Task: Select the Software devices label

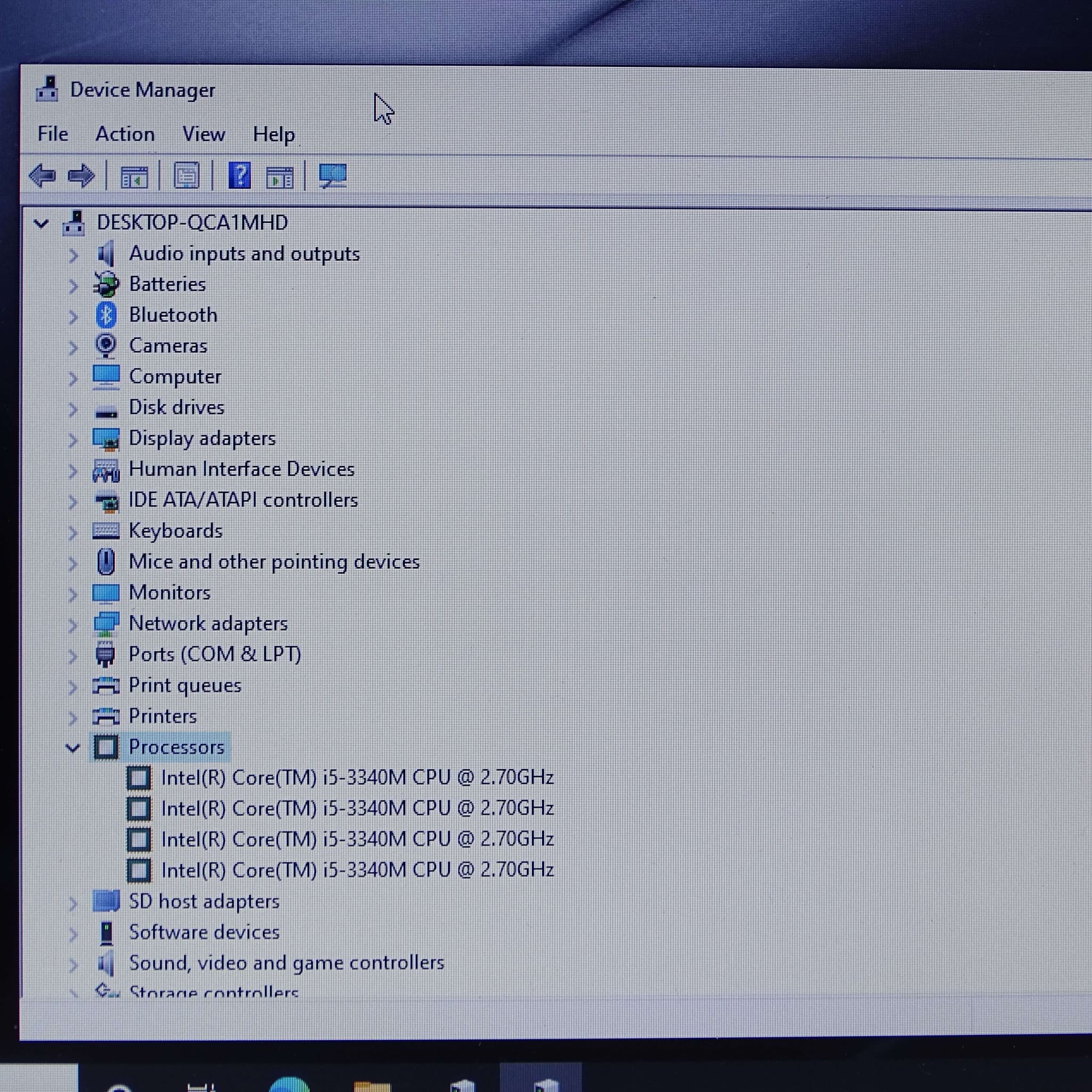Action: click(205, 932)
